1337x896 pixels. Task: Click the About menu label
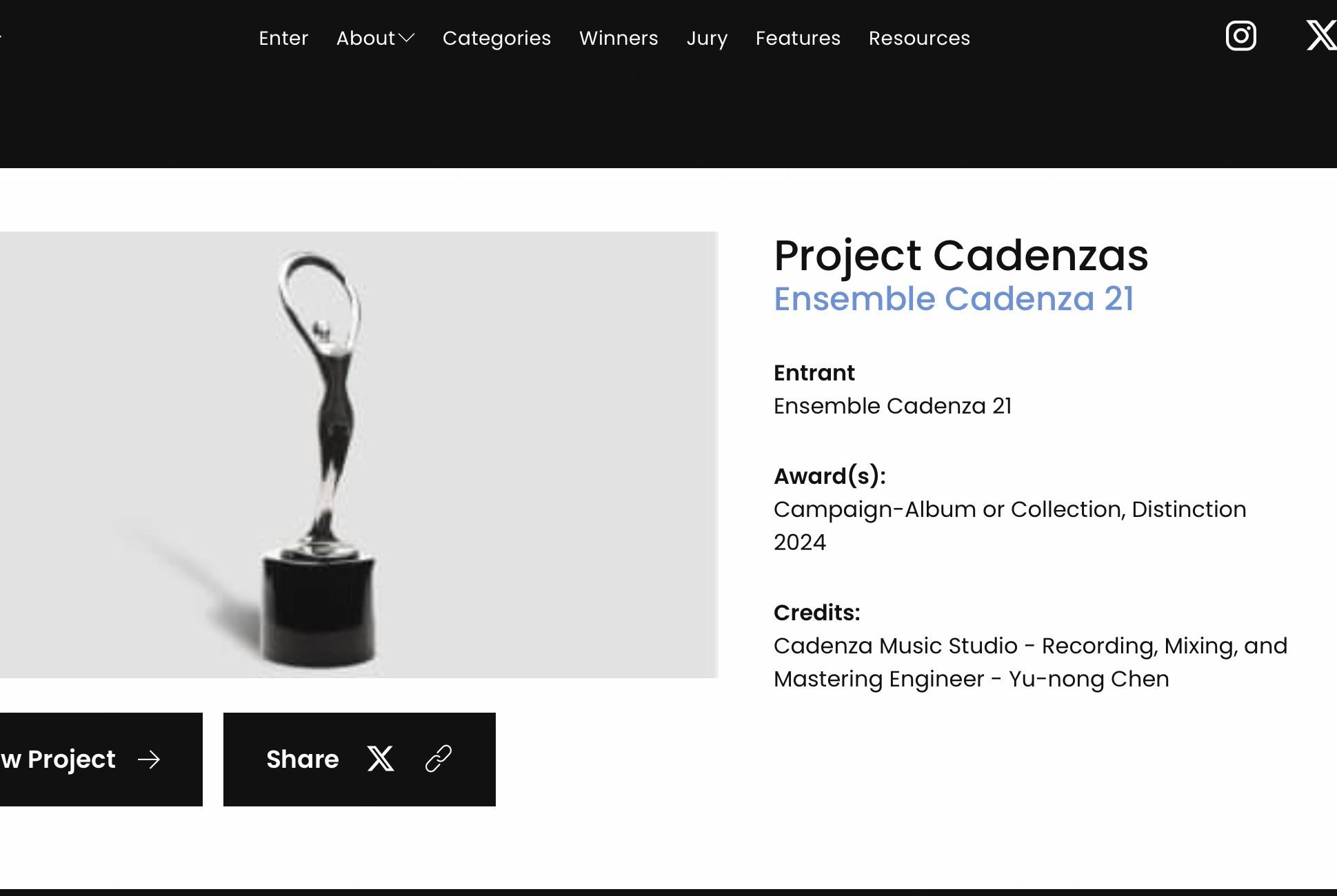click(x=365, y=38)
